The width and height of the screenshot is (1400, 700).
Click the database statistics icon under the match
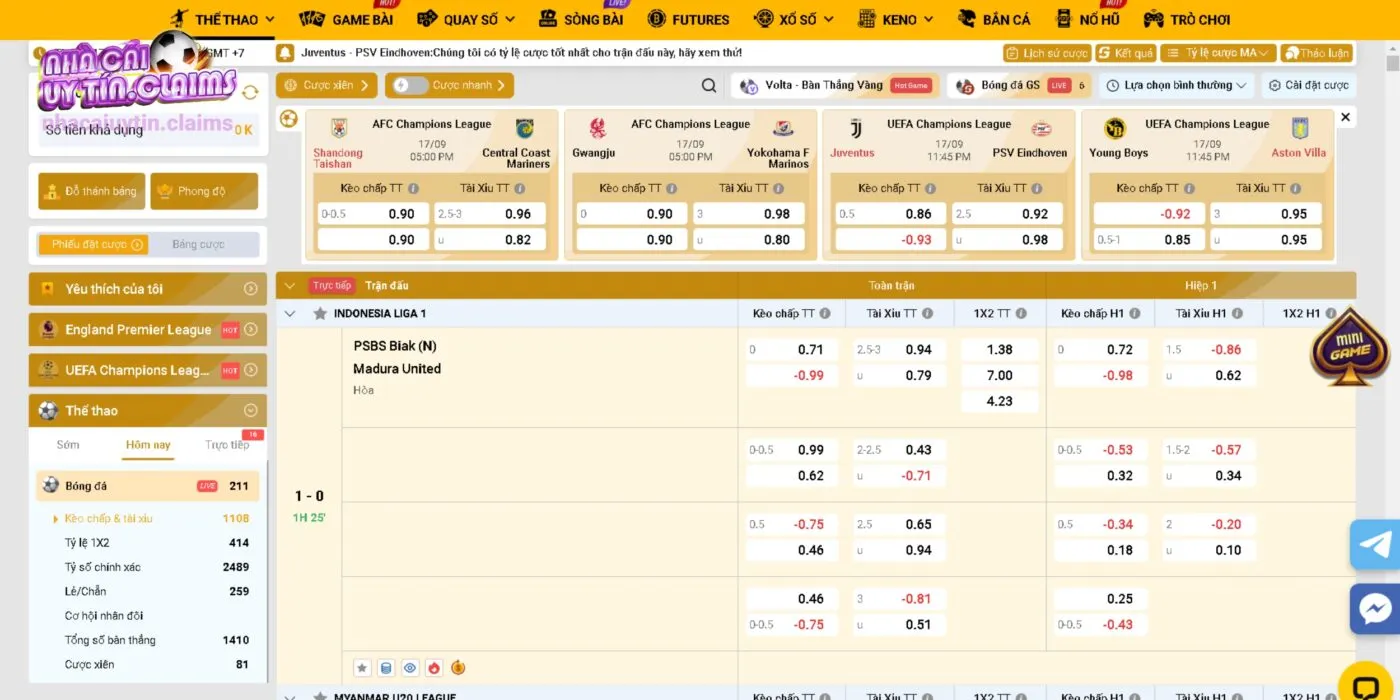pos(386,668)
